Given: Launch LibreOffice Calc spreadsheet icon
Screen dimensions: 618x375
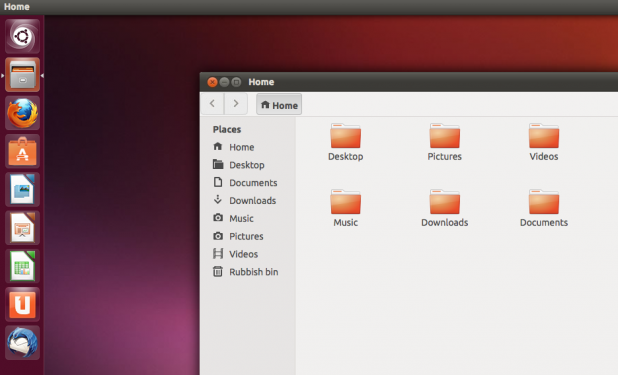Looking at the screenshot, I should pyautogui.click(x=22, y=266).
